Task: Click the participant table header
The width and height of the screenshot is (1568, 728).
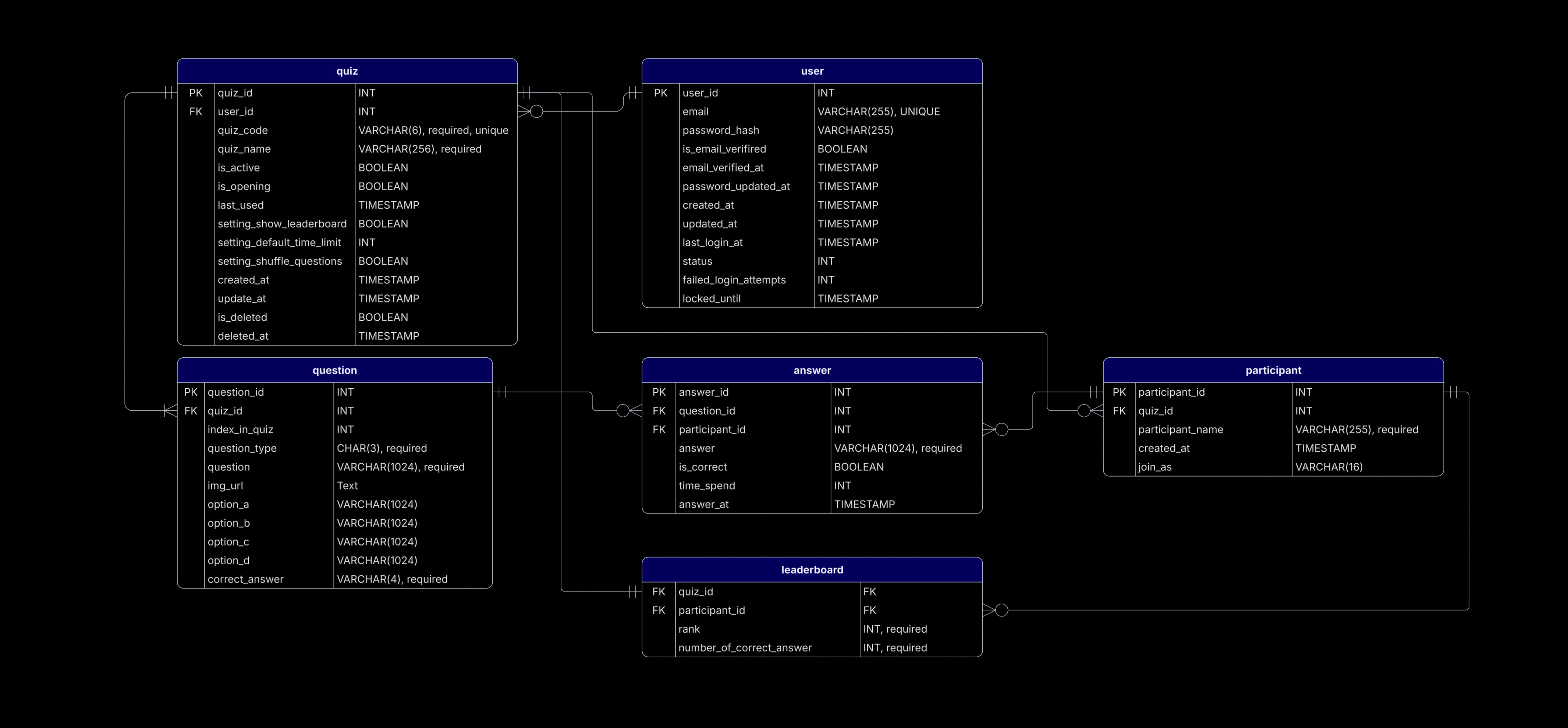Action: coord(1273,370)
